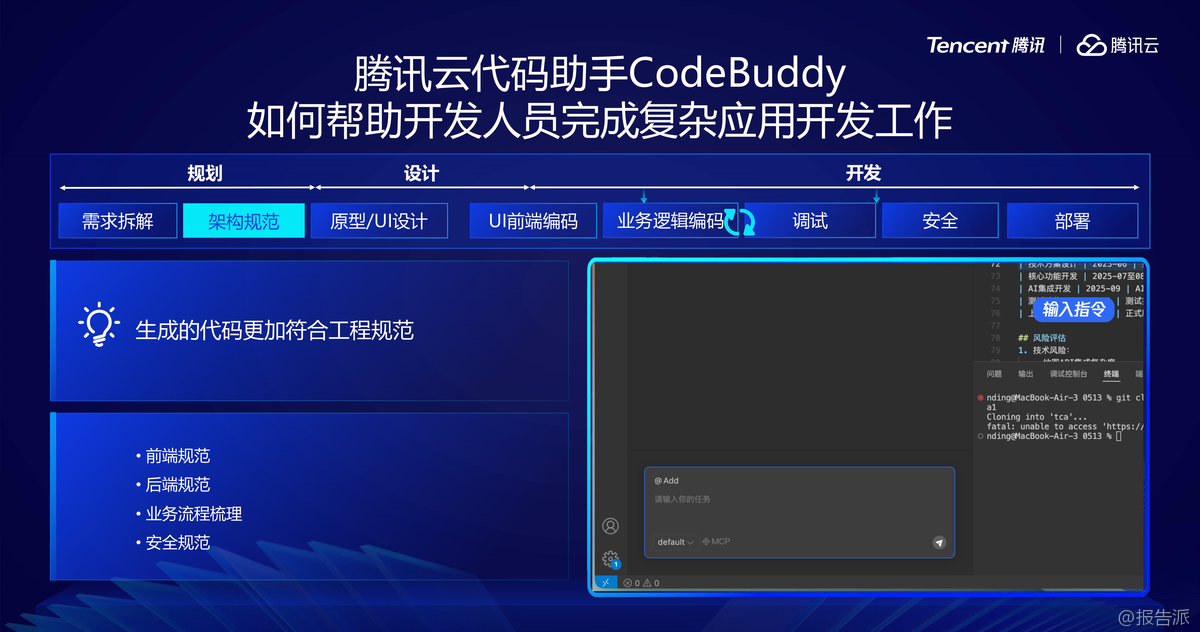1200x632 pixels.
Task: Click the 需求拆解 stage box
Action: click(x=118, y=221)
